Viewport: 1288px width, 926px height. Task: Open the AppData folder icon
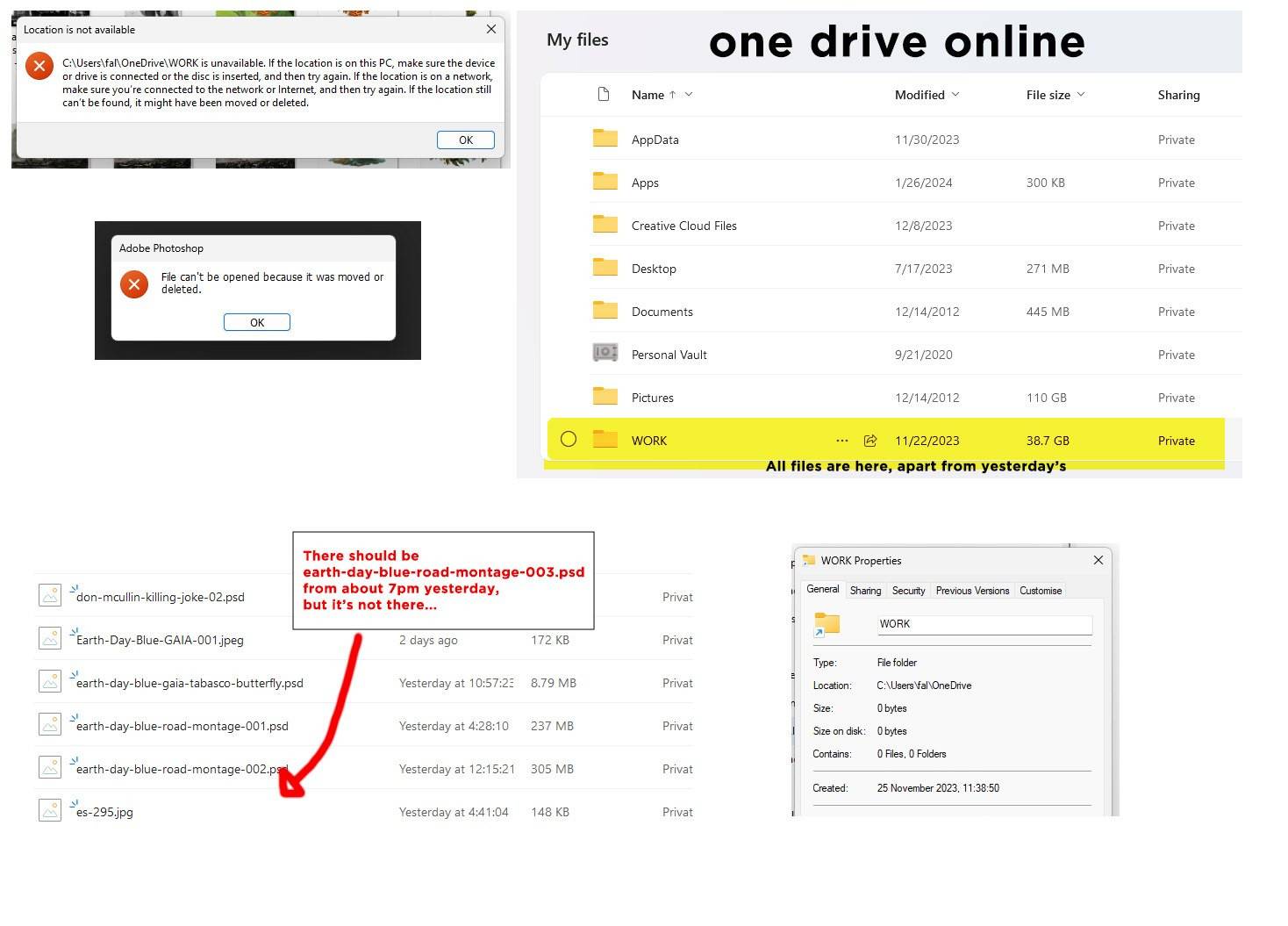point(605,138)
